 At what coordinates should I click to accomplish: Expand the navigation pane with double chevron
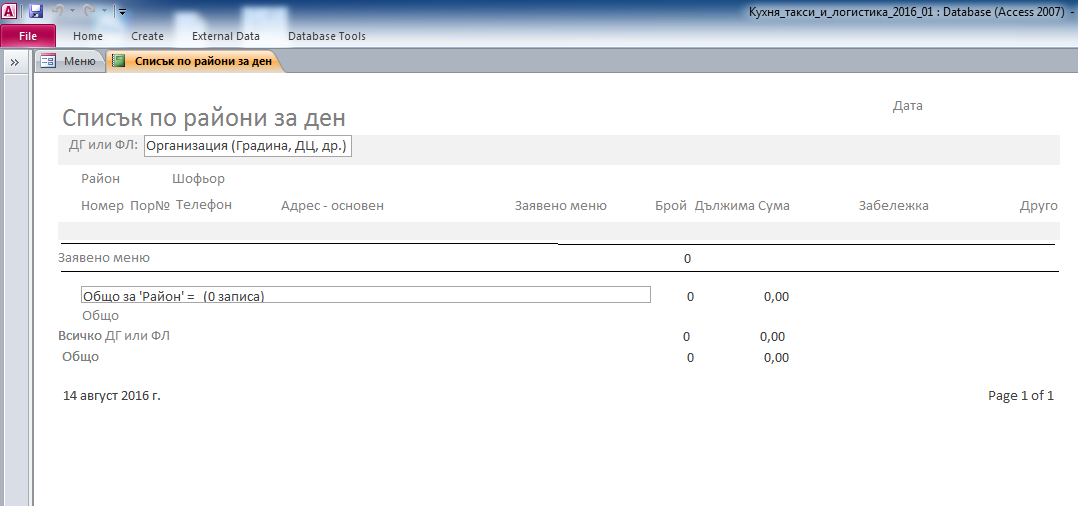15,62
